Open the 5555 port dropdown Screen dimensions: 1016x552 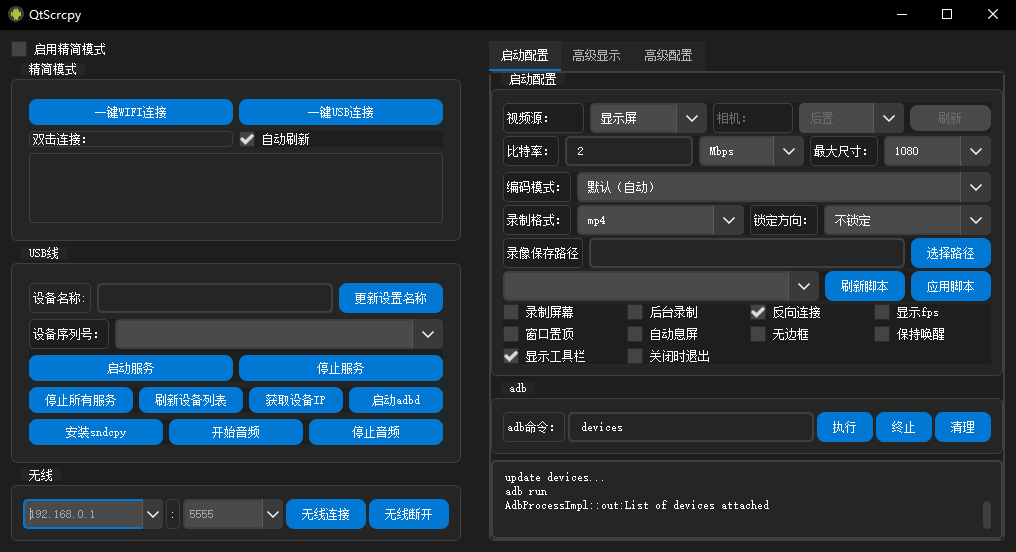[233, 514]
